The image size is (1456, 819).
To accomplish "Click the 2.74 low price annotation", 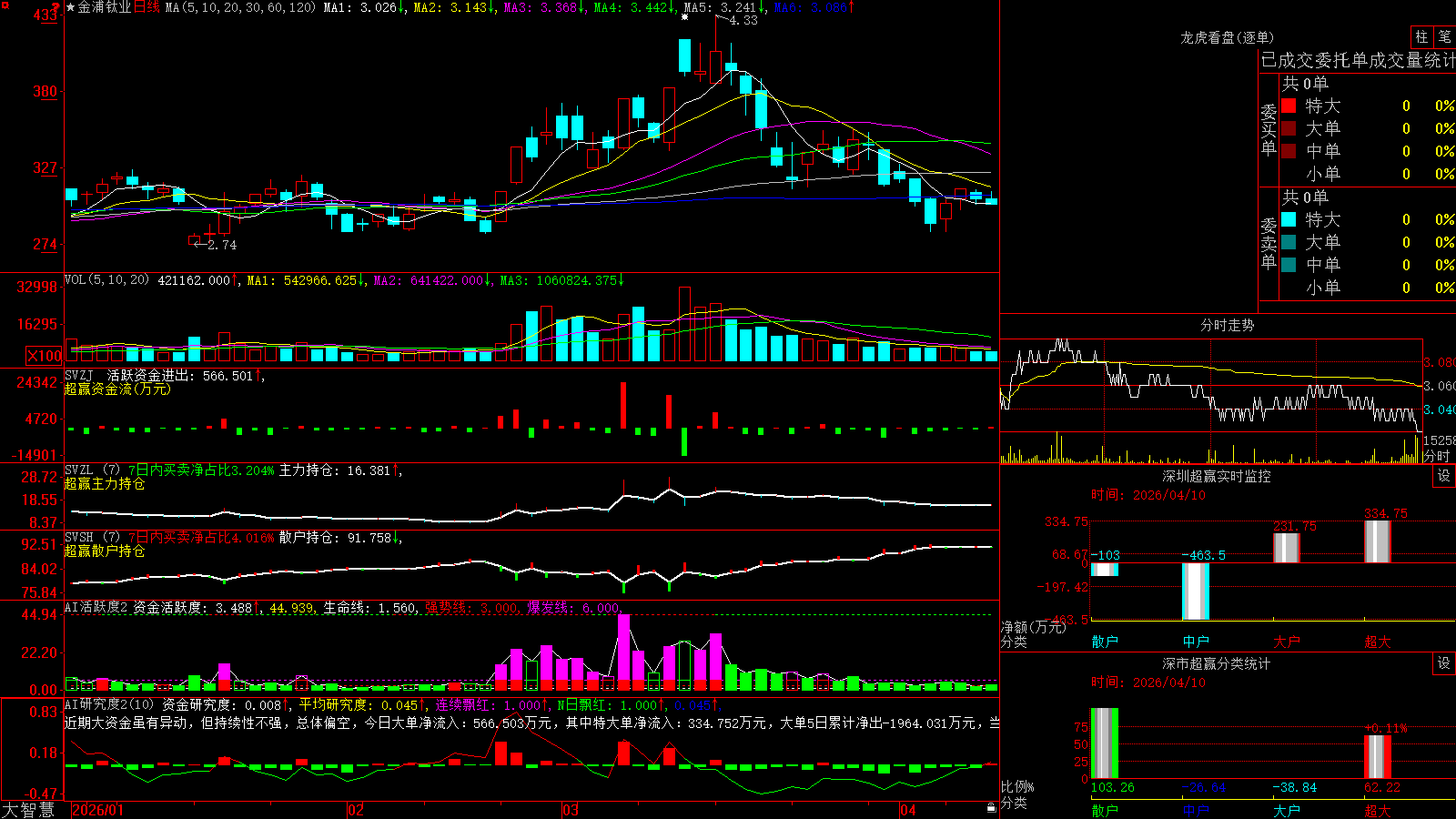I will 222,245.
